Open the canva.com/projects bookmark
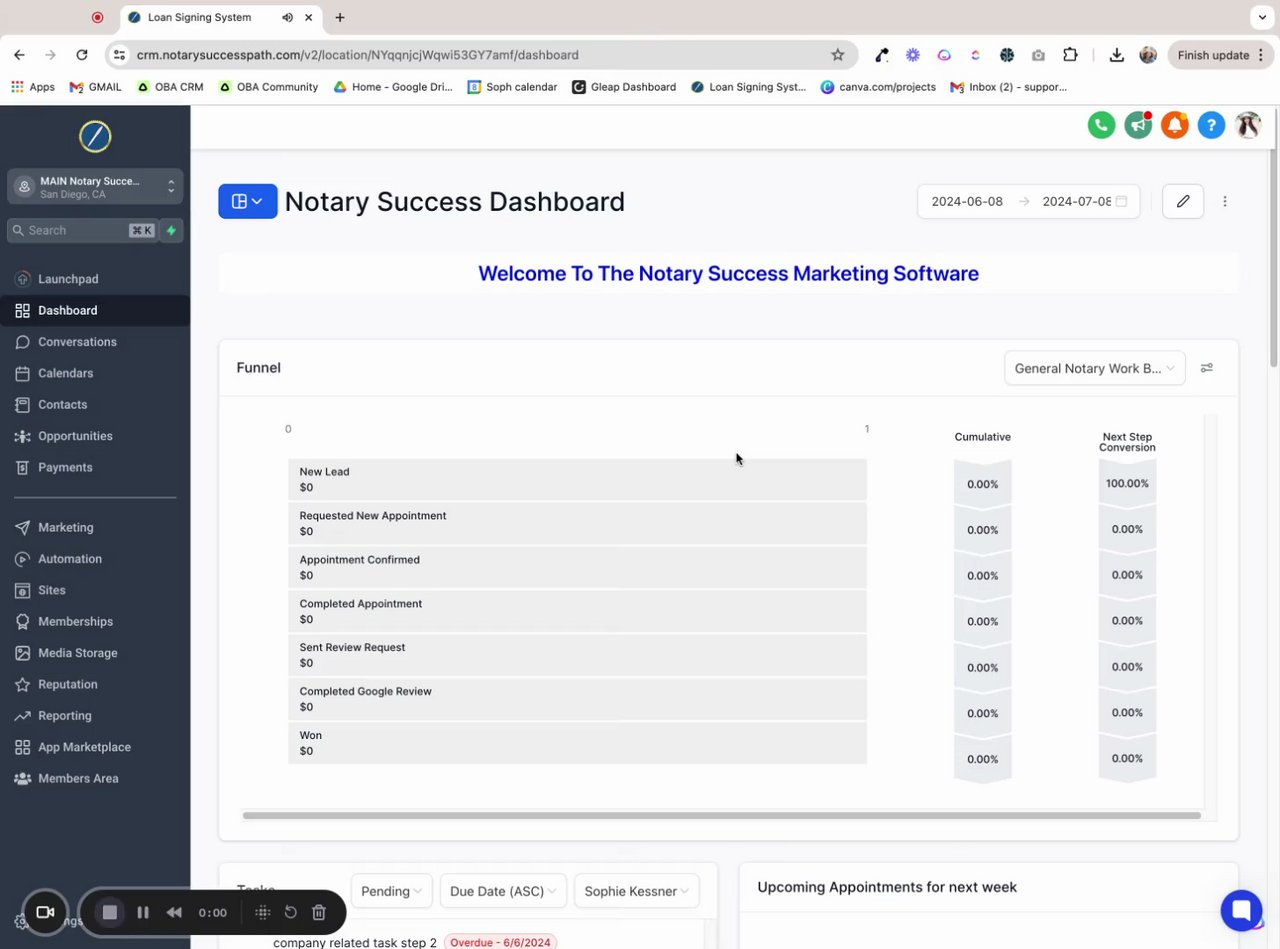 coord(878,87)
